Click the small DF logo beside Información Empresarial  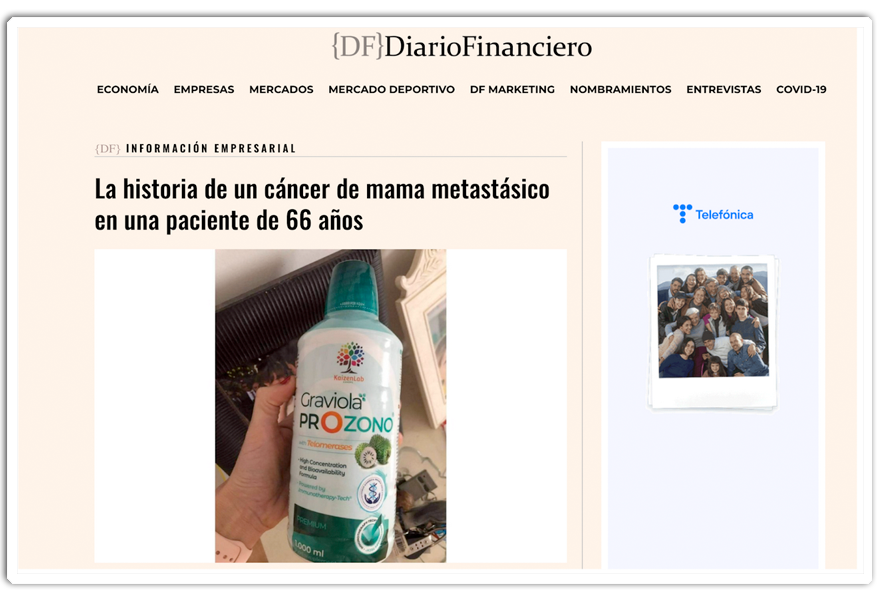click(108, 149)
